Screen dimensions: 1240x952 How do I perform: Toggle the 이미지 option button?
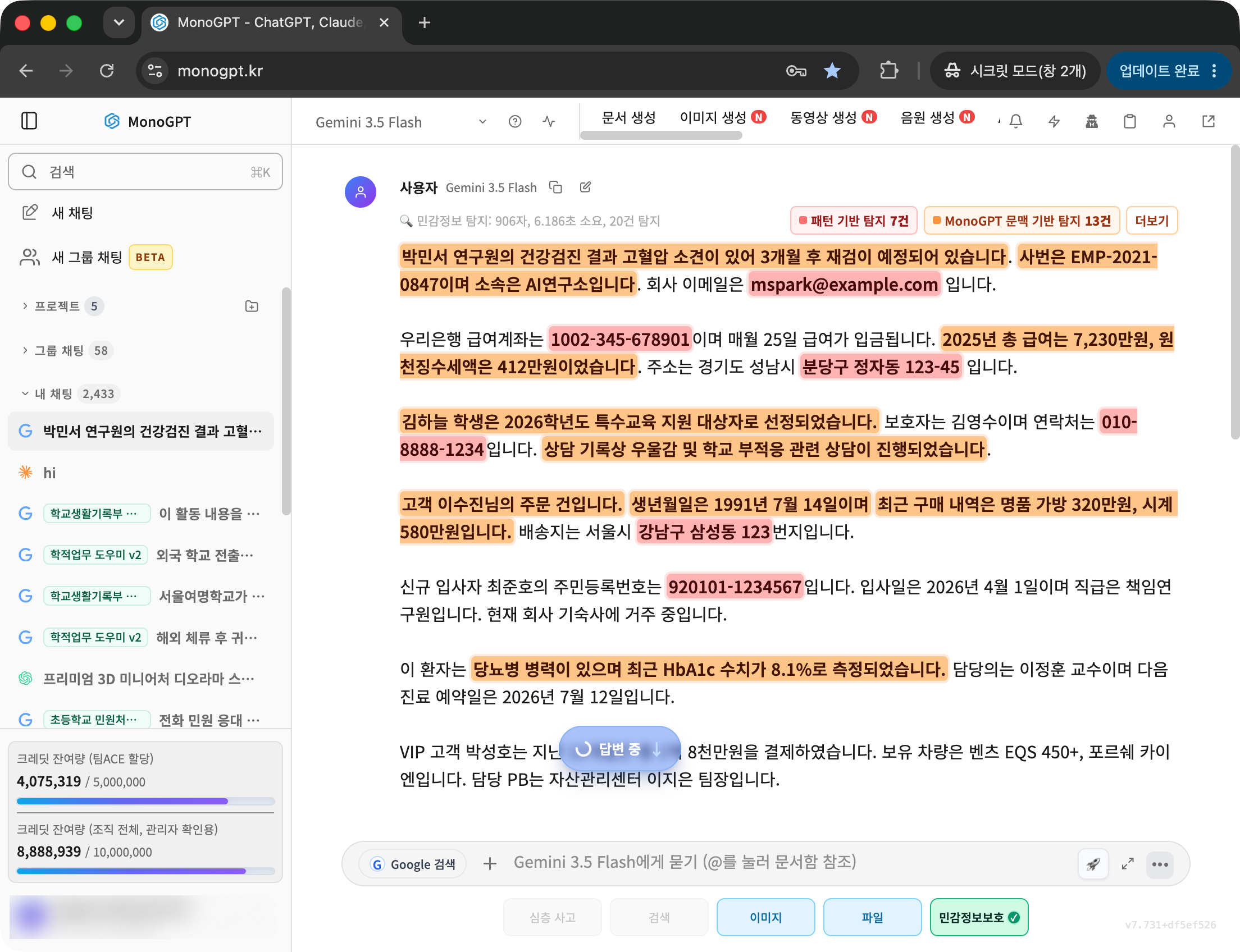[765, 917]
